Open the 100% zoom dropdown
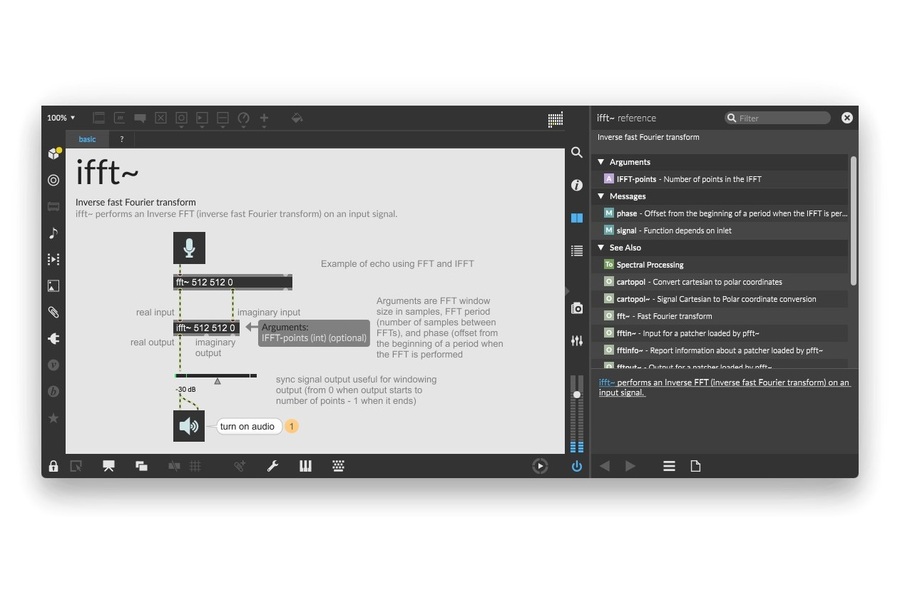900x608 pixels. pos(61,118)
